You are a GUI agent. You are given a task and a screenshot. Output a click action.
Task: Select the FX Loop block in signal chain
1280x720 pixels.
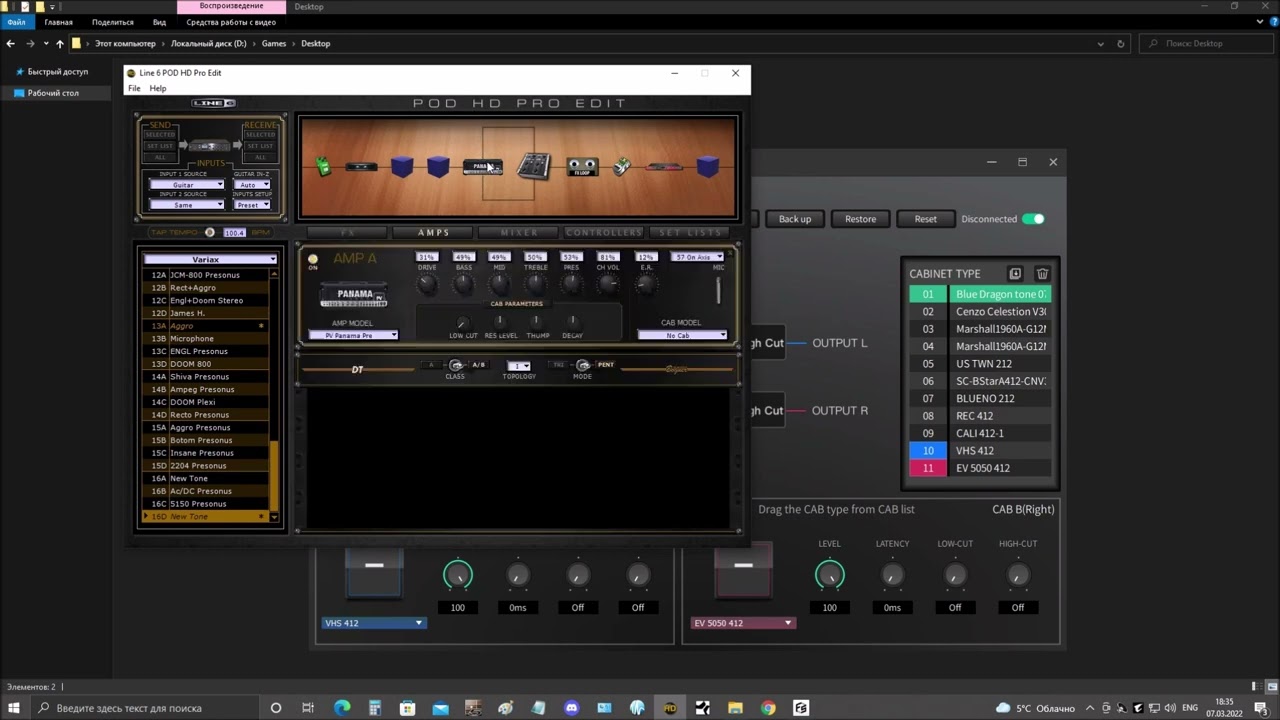582,167
